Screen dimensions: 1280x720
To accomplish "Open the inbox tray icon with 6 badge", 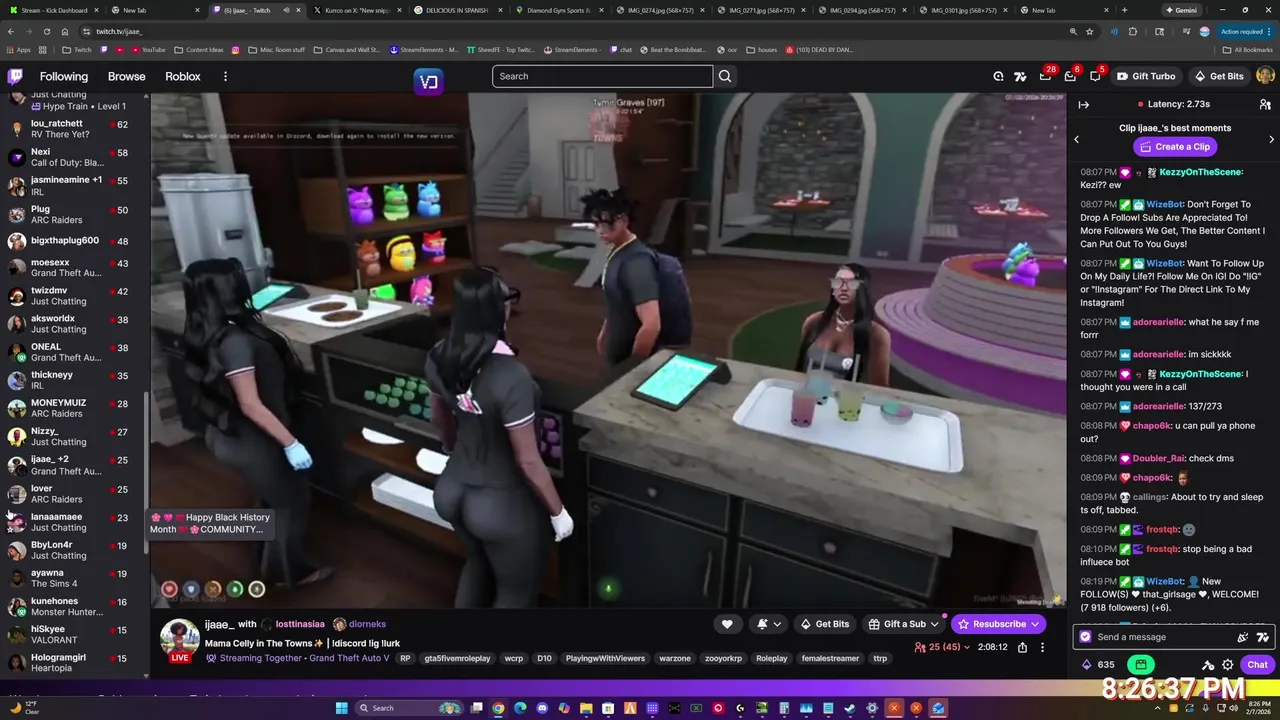I will [1070, 76].
